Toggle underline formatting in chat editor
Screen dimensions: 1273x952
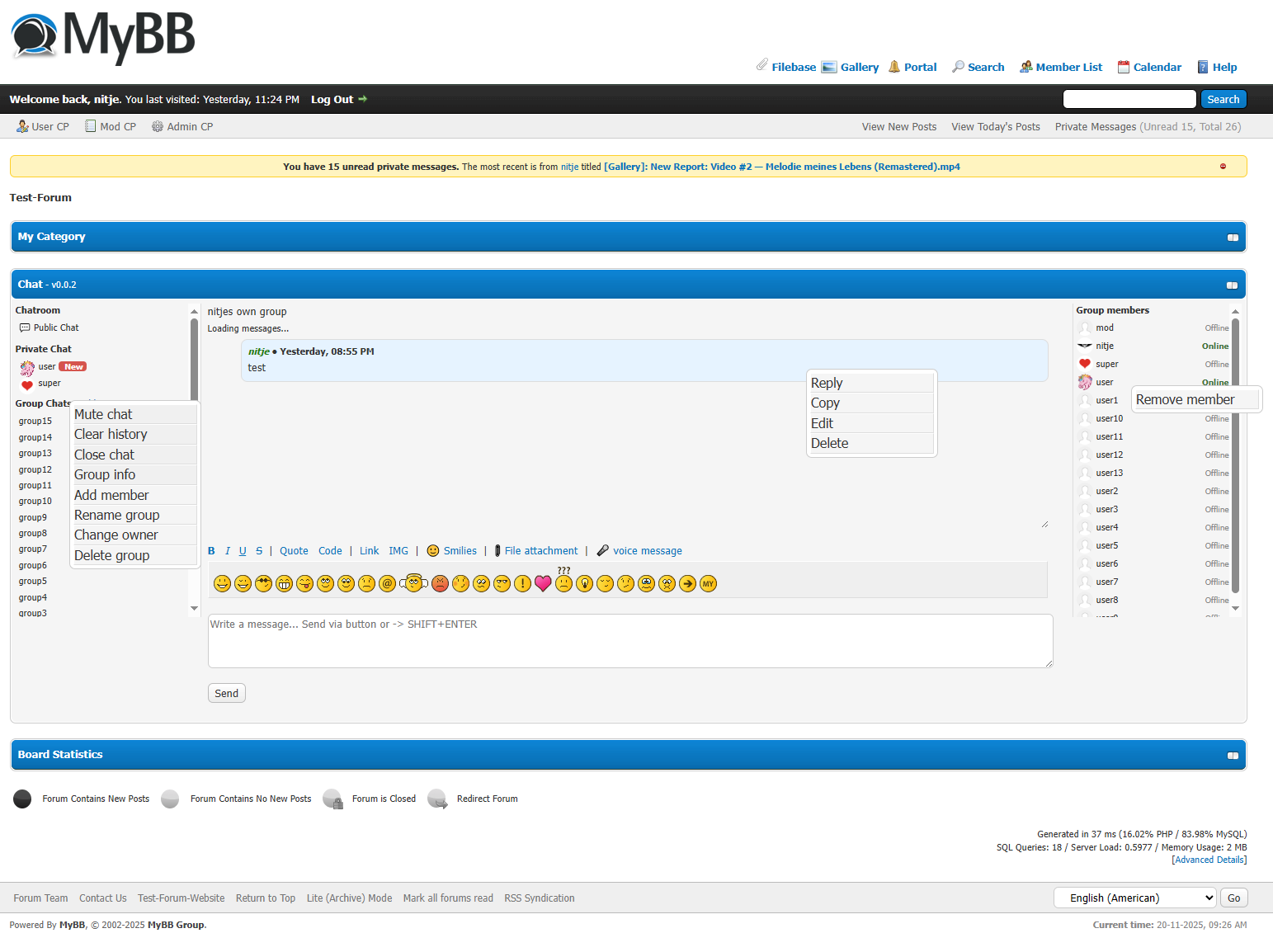tap(243, 551)
